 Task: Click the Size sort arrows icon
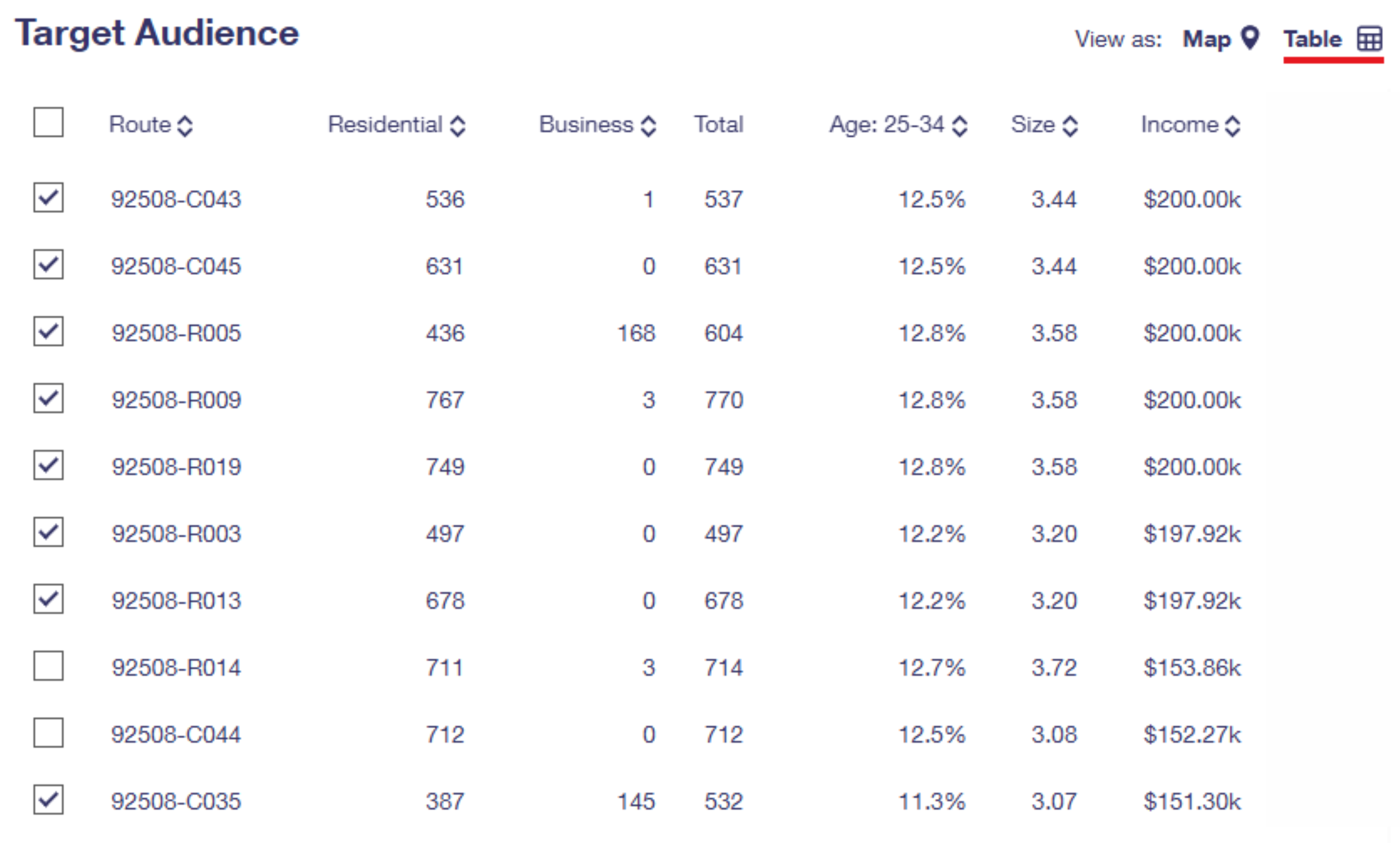(1070, 126)
